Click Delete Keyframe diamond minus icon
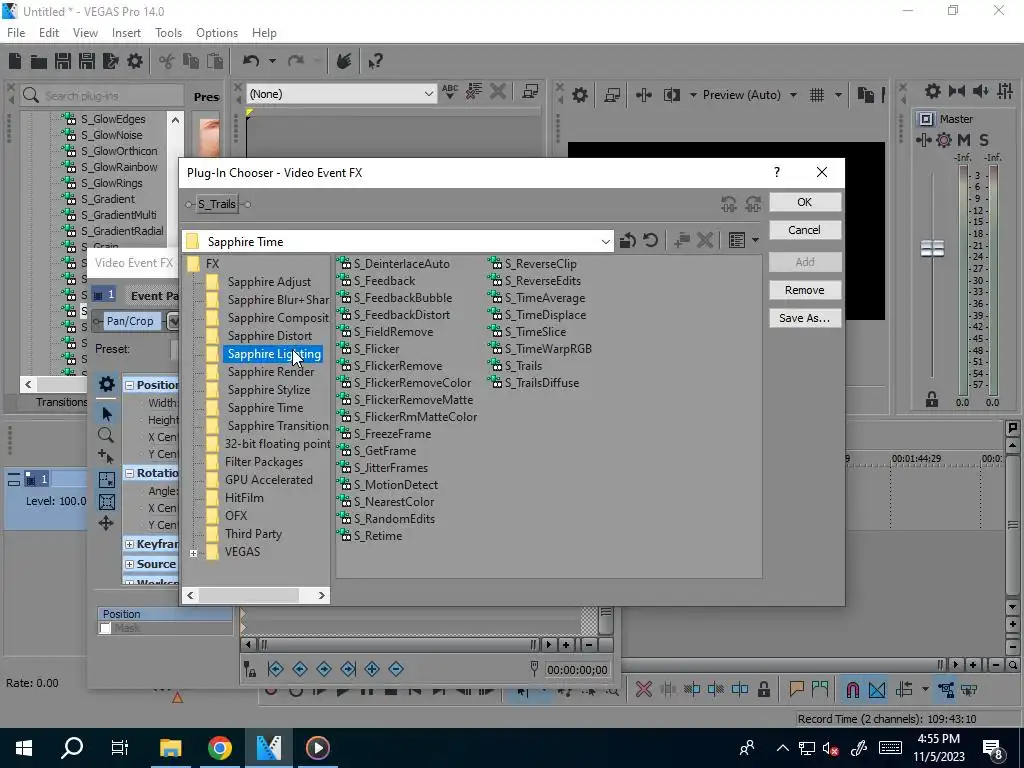Screen dimensions: 1024x768 [396, 669]
